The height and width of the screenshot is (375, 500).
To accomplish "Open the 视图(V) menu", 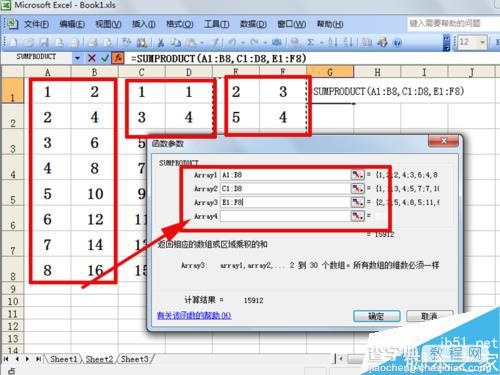I will (108, 24).
